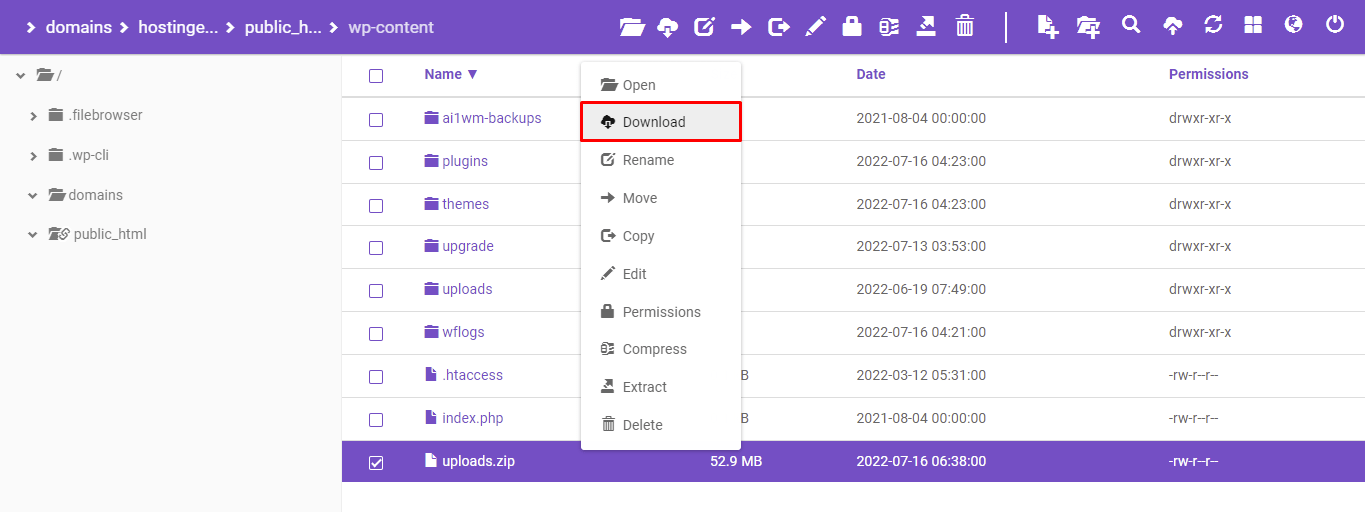The image size is (1365, 512).
Task: Select public_html in the folder tree
Action: tap(110, 234)
